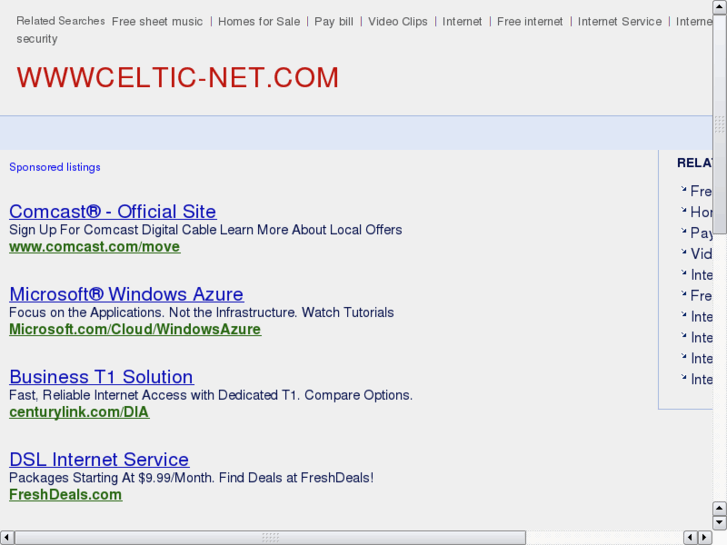Open sidebar related link starting 'Pay'
The width and height of the screenshot is (727, 545).
pyautogui.click(x=701, y=233)
